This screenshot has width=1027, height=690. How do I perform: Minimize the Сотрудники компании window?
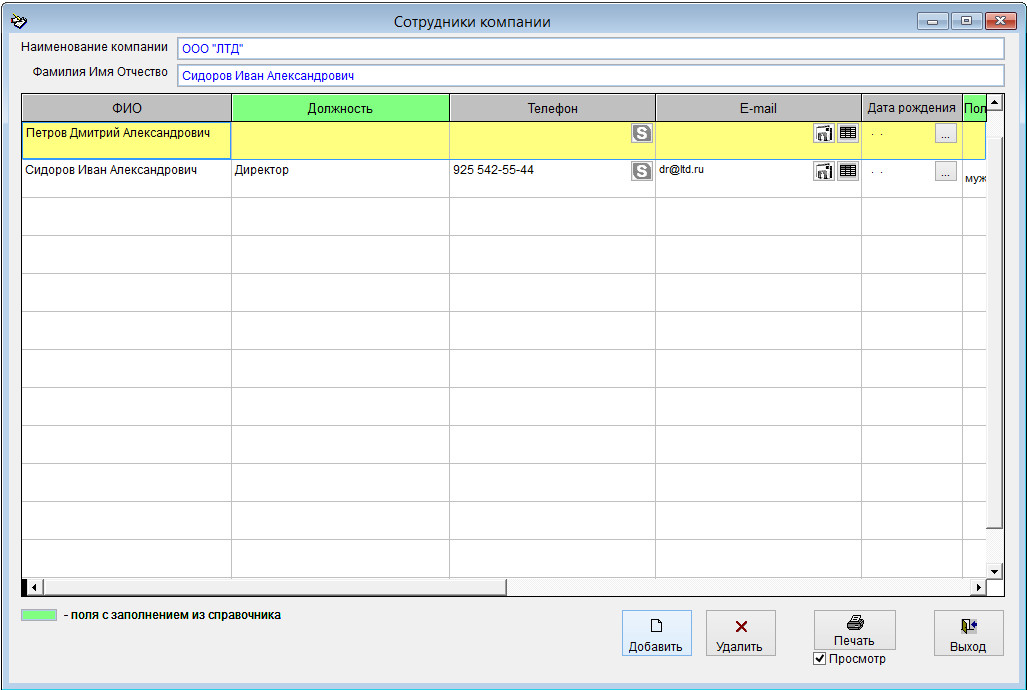tap(933, 21)
